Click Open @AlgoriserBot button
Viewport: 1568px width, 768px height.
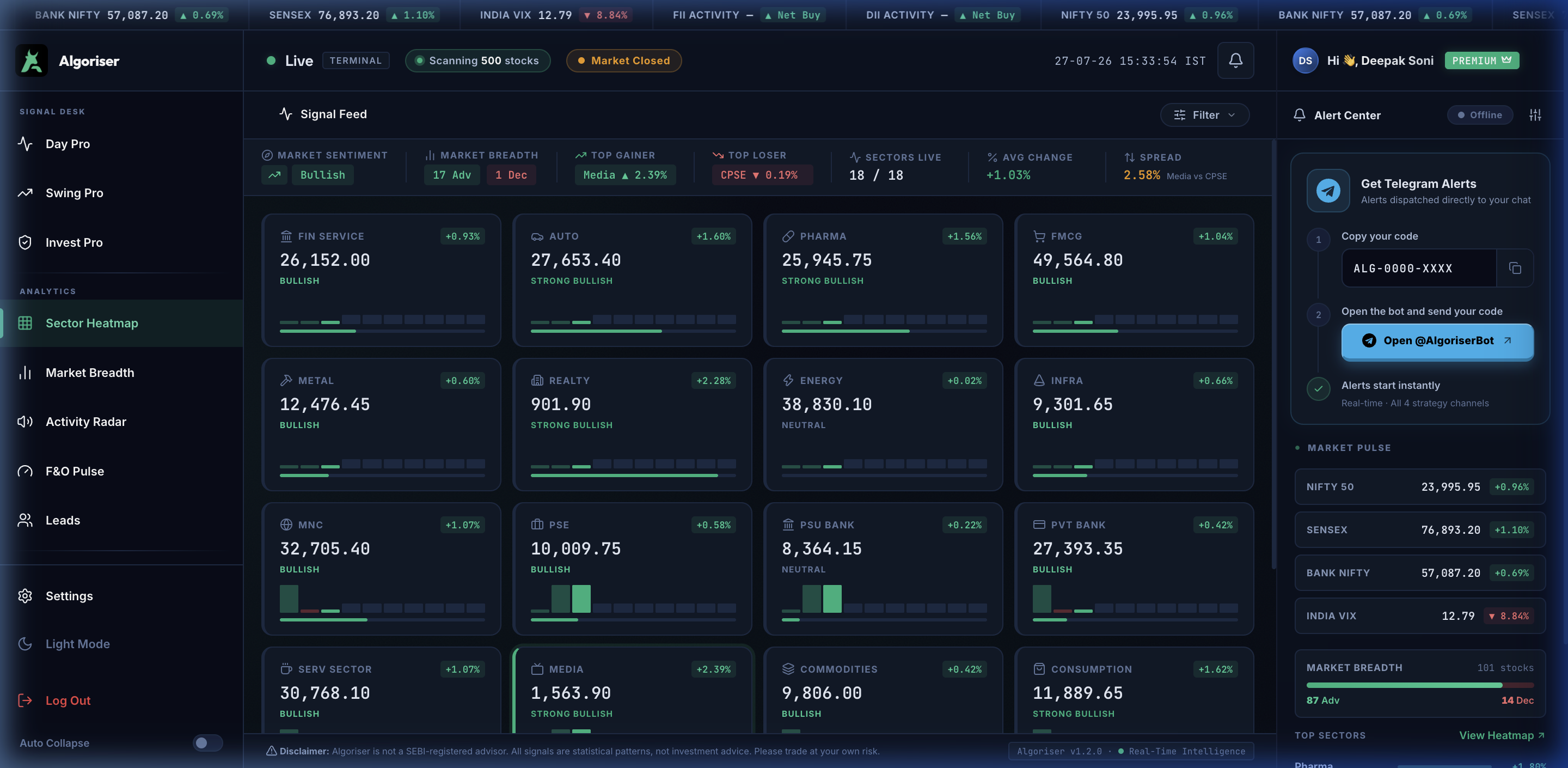[1437, 341]
